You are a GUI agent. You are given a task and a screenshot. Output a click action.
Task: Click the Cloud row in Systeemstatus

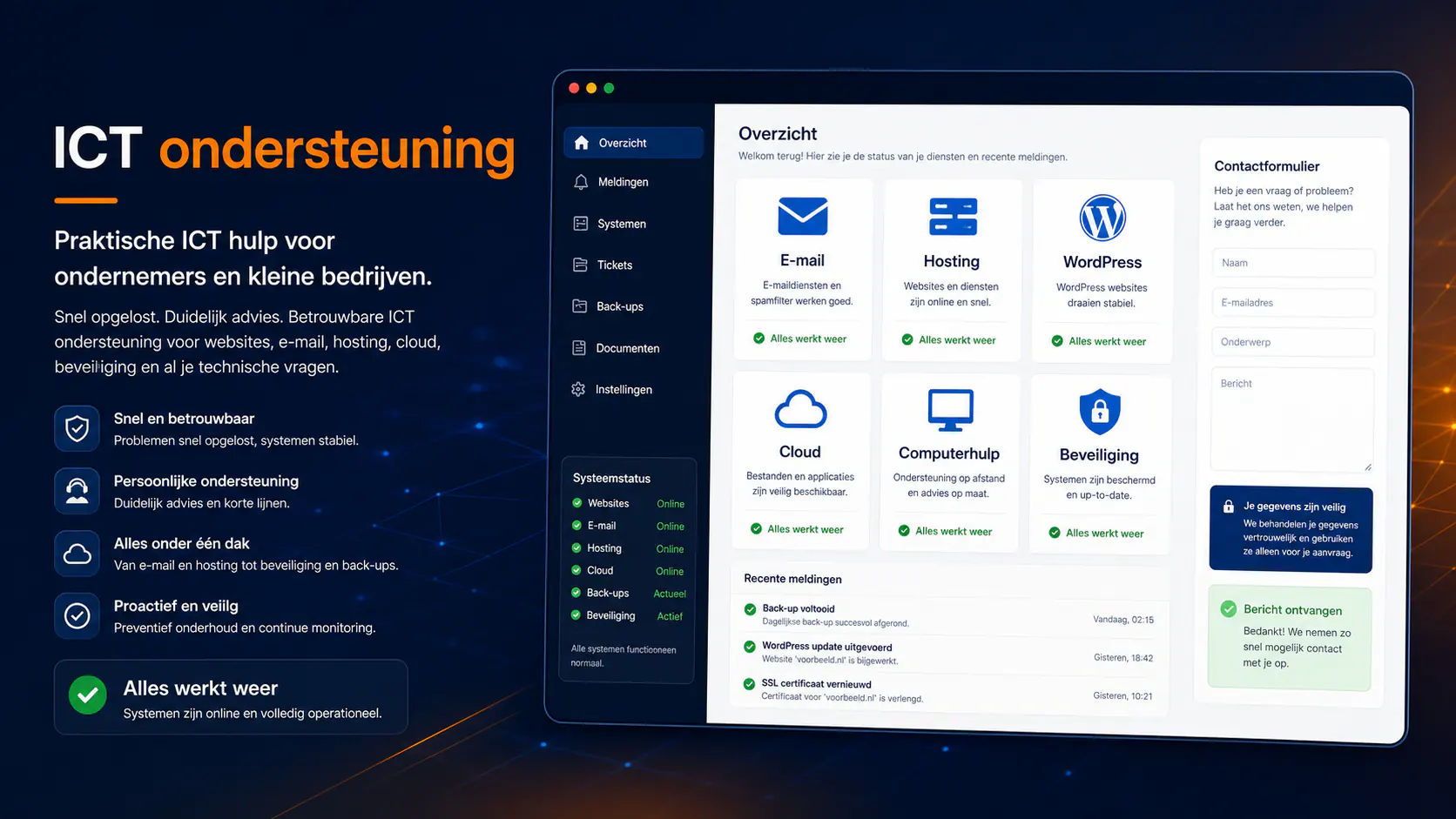(628, 571)
